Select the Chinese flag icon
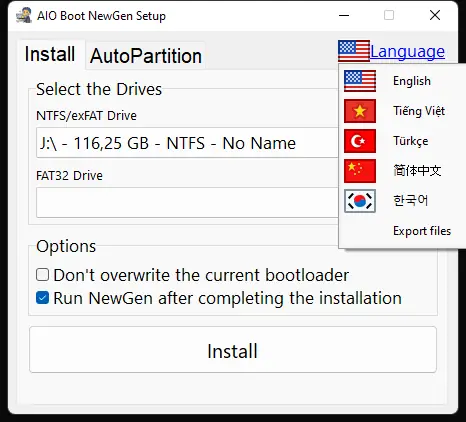The height and width of the screenshot is (422, 466). [x=360, y=171]
